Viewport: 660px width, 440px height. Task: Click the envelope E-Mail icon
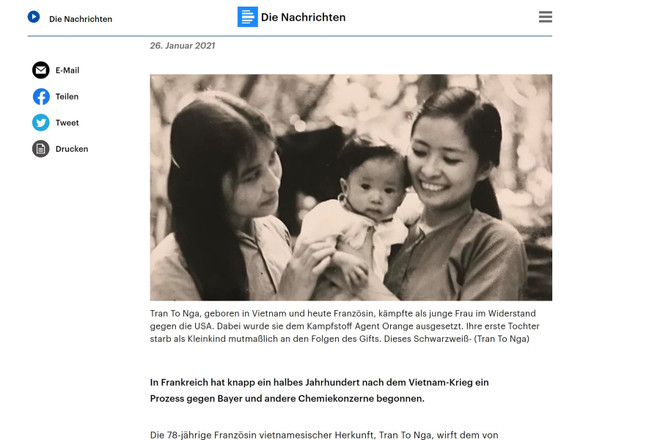tap(41, 70)
